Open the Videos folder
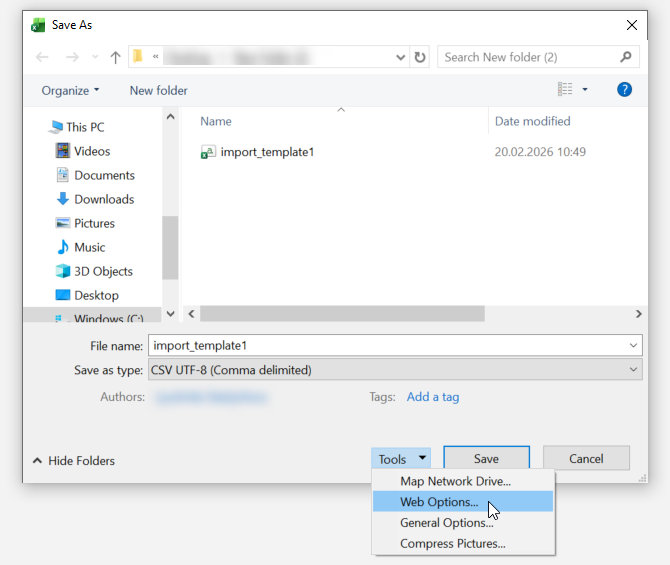The height and width of the screenshot is (565, 670). tap(92, 151)
